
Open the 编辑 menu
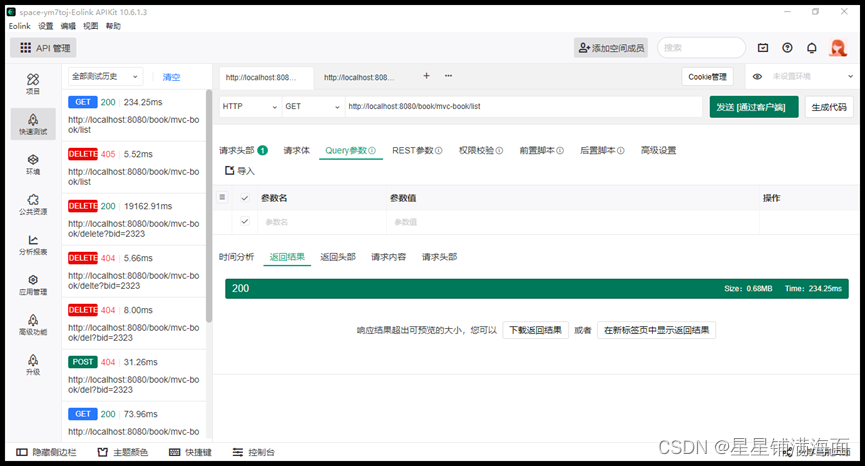tap(68, 26)
